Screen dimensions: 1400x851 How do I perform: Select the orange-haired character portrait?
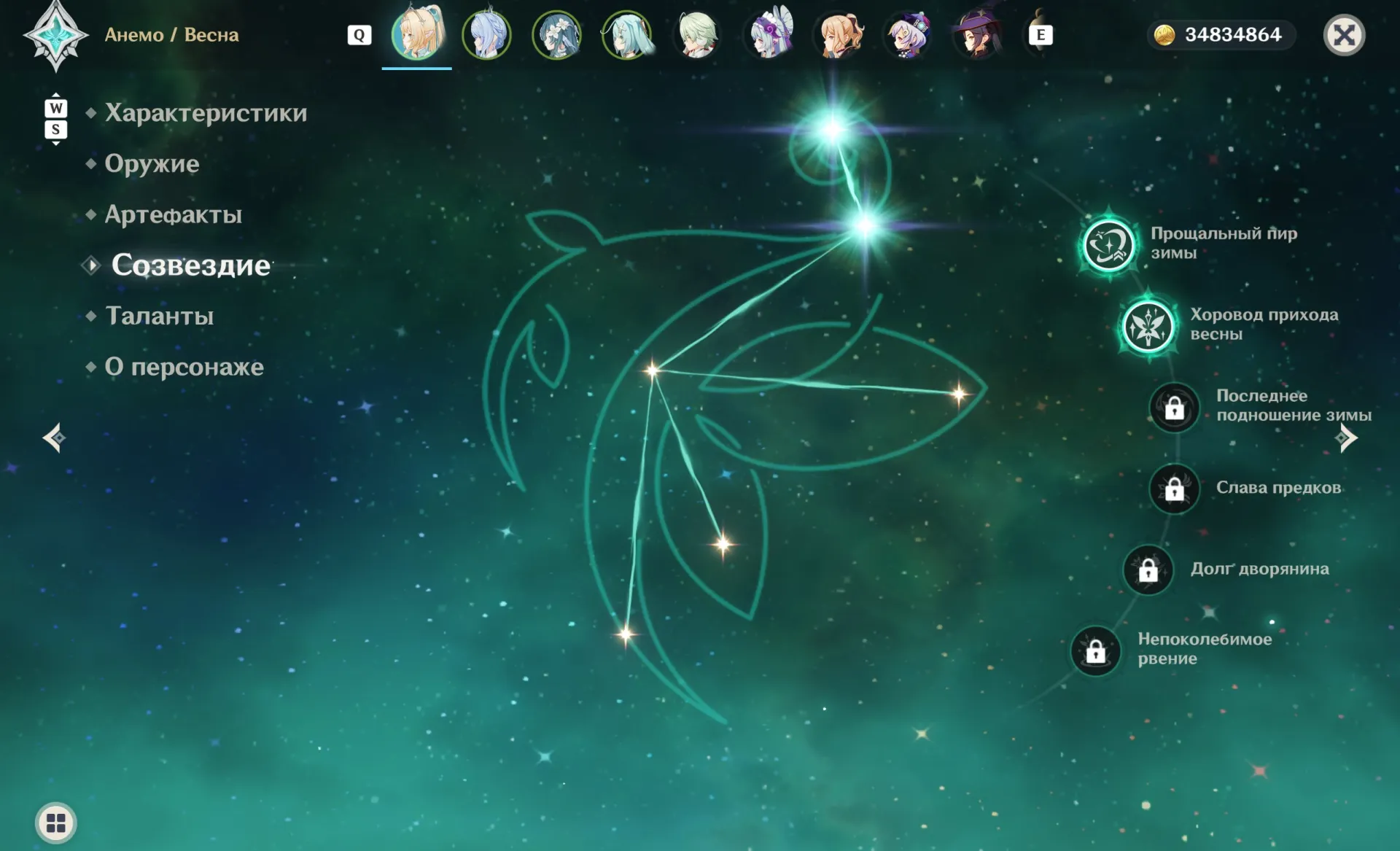839,34
